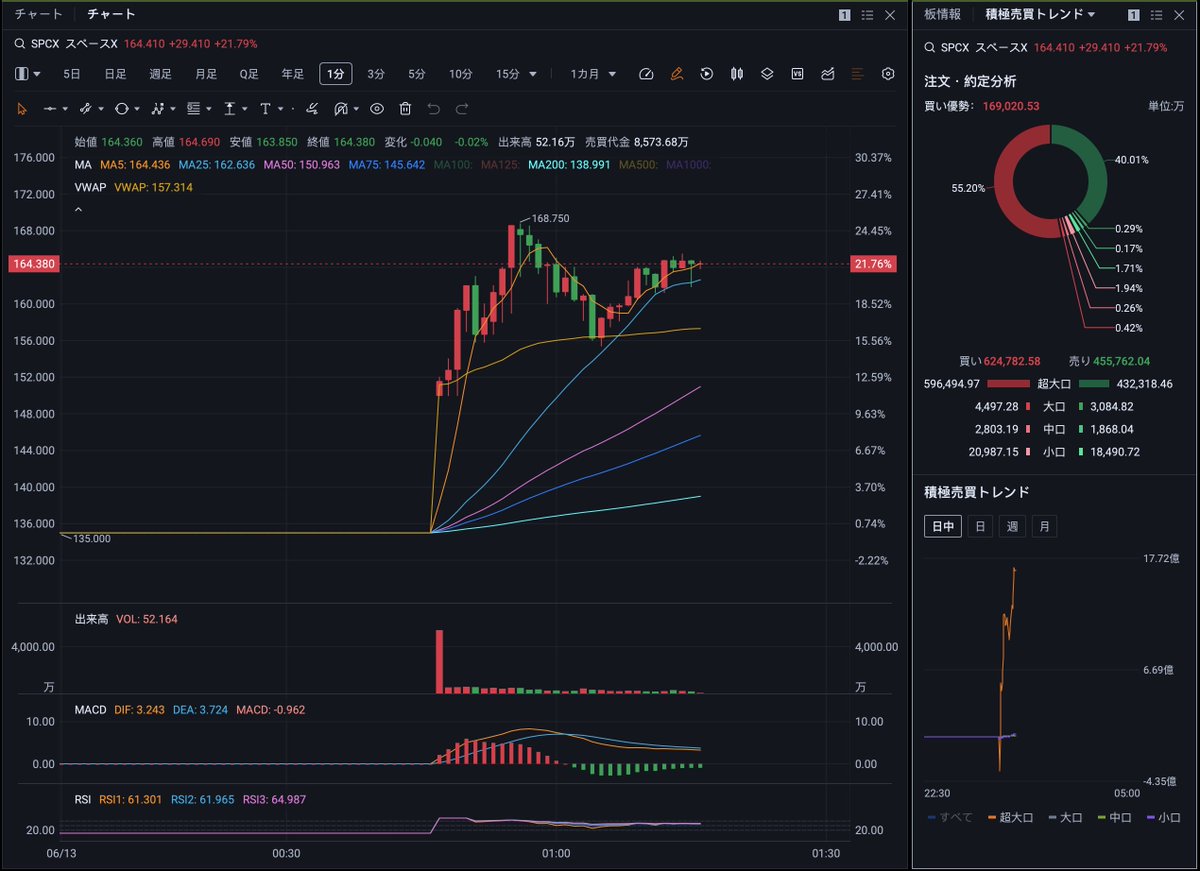This screenshot has width=1200, height=871.
Task: Open the left チャート tab
Action: pos(38,15)
